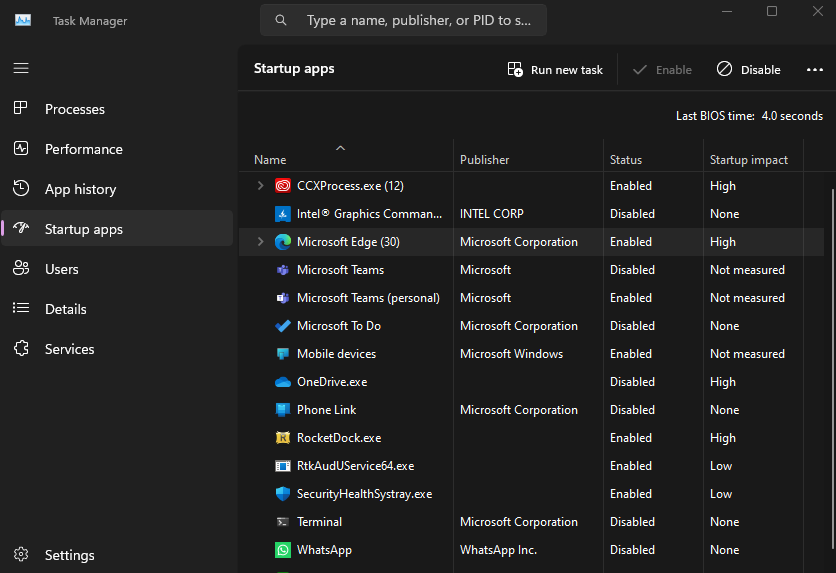Click the Startup apps page heading
Image resolution: width=836 pixels, height=573 pixels.
click(294, 68)
